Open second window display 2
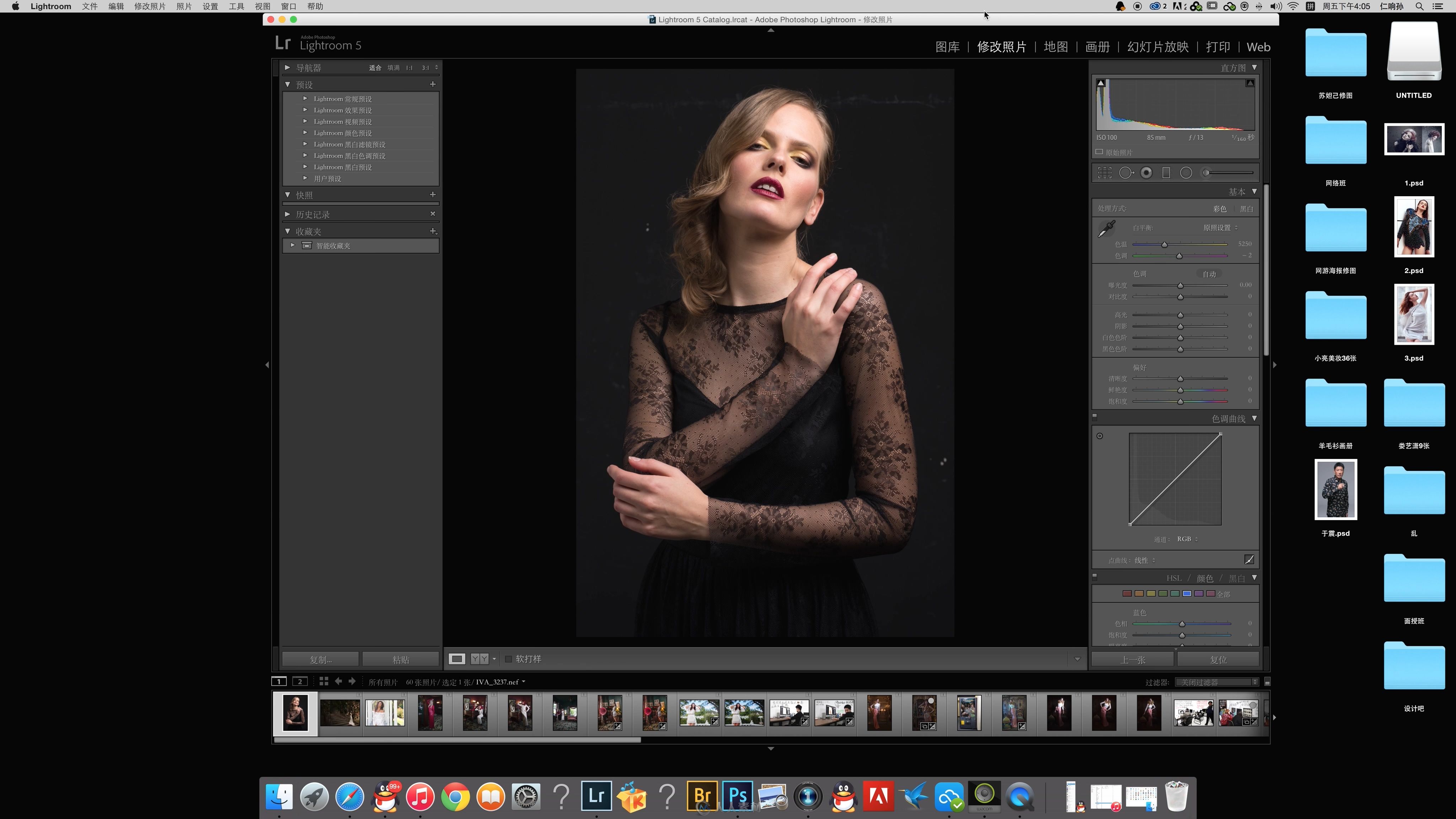1456x819 pixels. [300, 682]
